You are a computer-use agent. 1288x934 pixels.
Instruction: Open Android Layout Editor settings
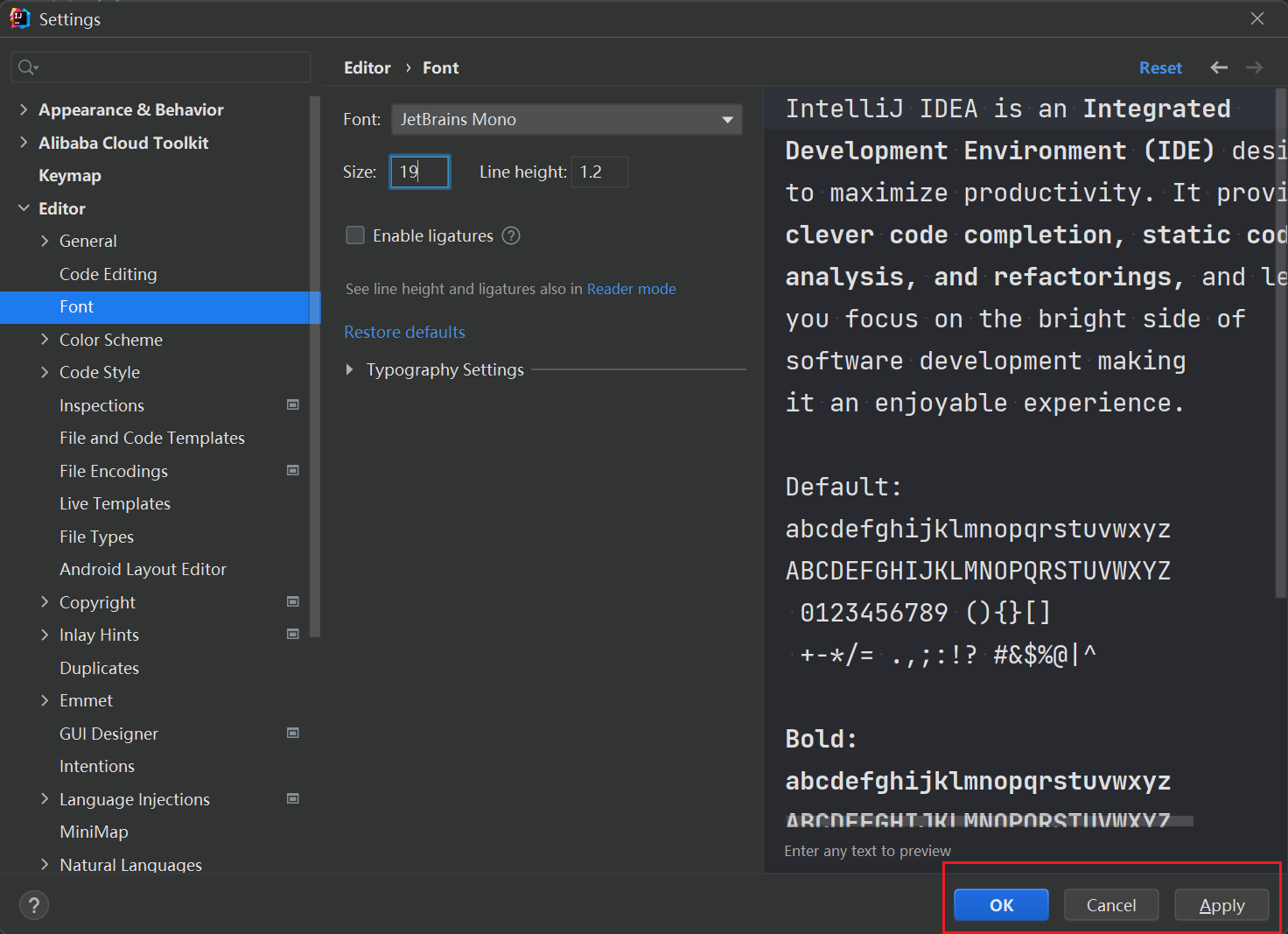(x=143, y=569)
